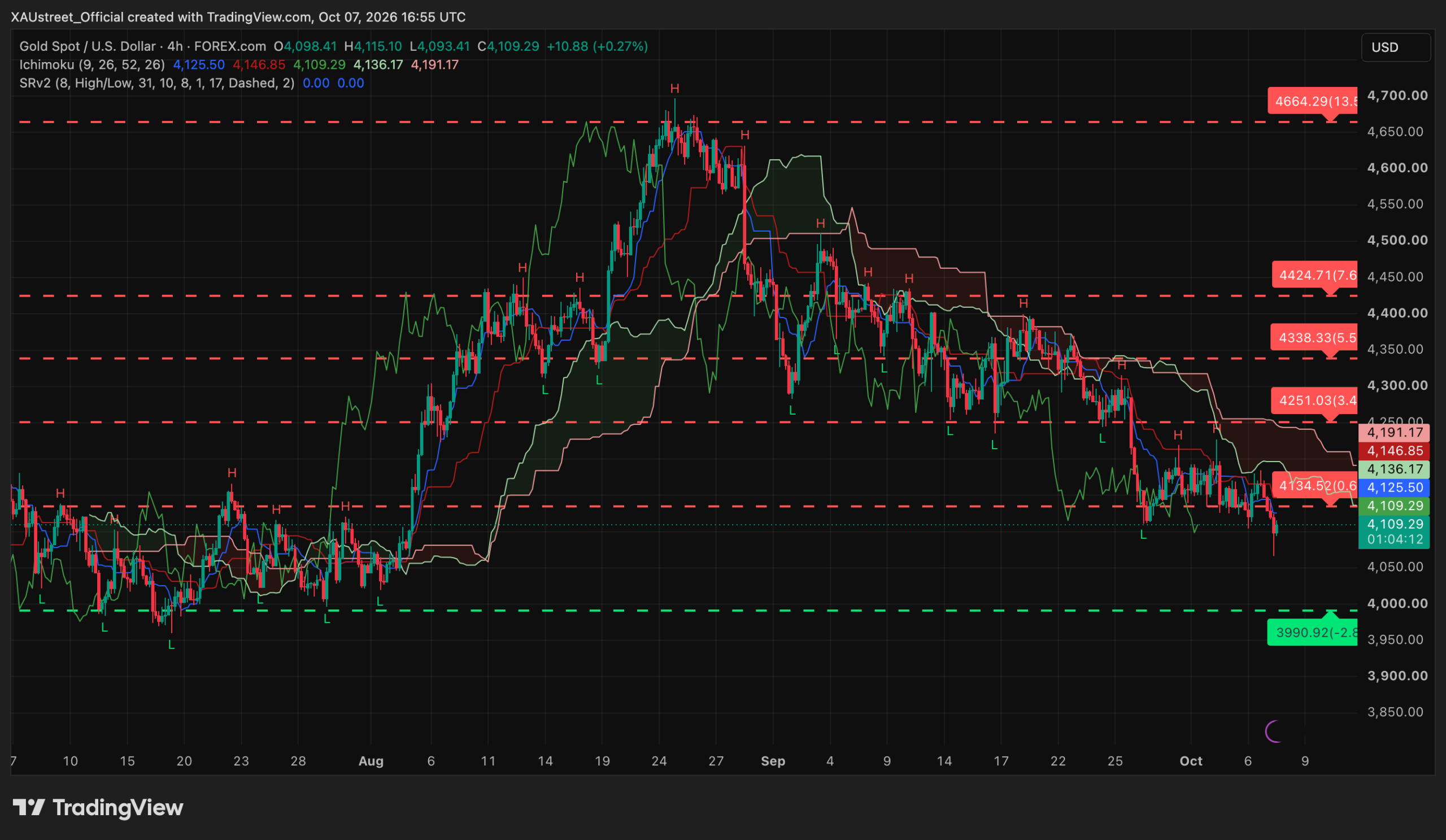
Task: Click the low price L4,093.41
Action: [439, 46]
